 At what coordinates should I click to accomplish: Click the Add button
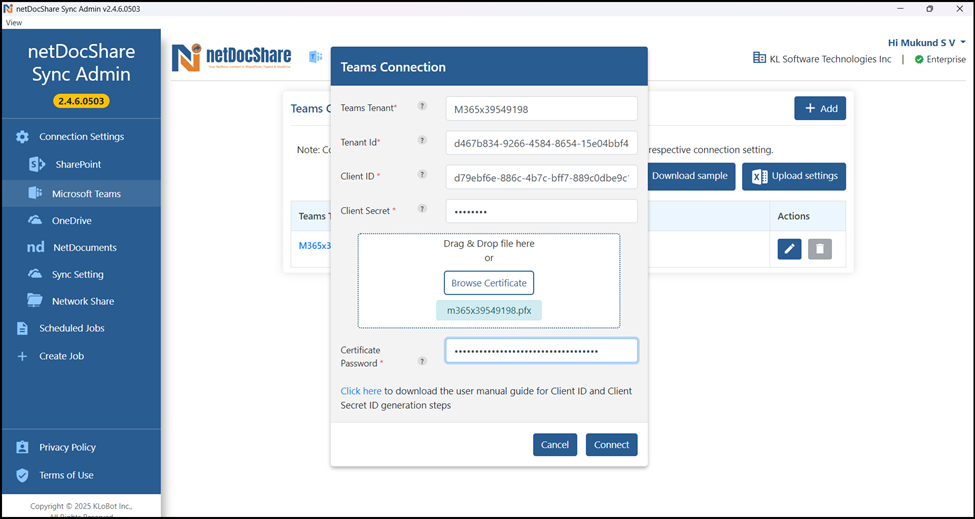(x=820, y=108)
